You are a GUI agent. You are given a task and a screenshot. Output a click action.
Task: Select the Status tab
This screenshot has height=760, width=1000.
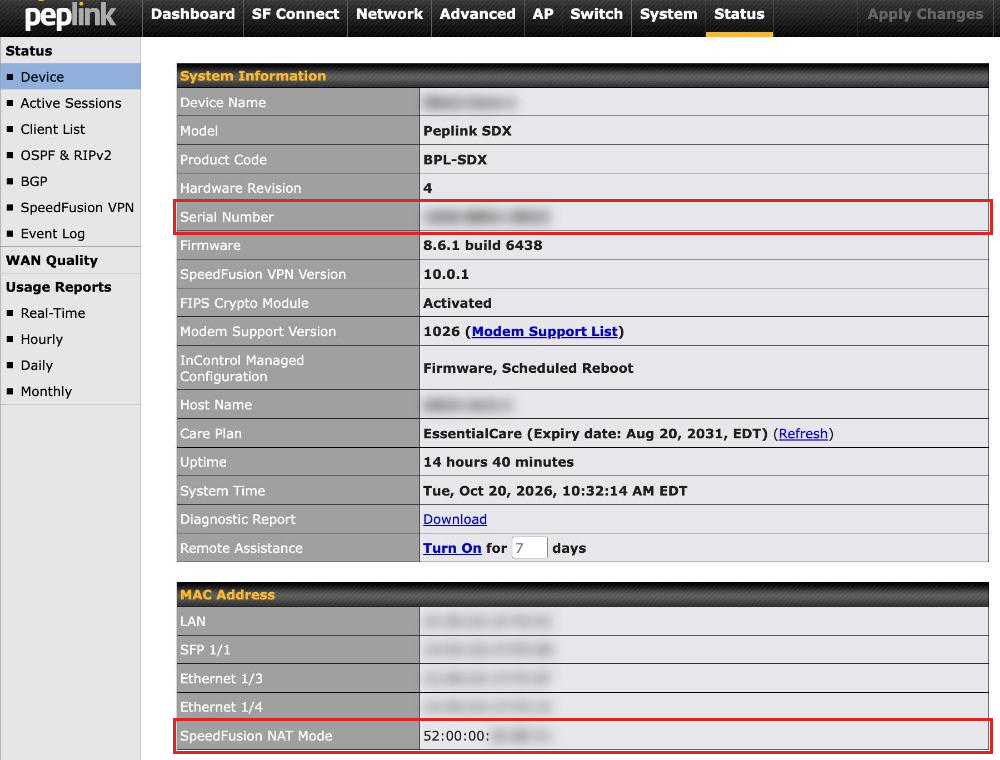click(x=739, y=14)
